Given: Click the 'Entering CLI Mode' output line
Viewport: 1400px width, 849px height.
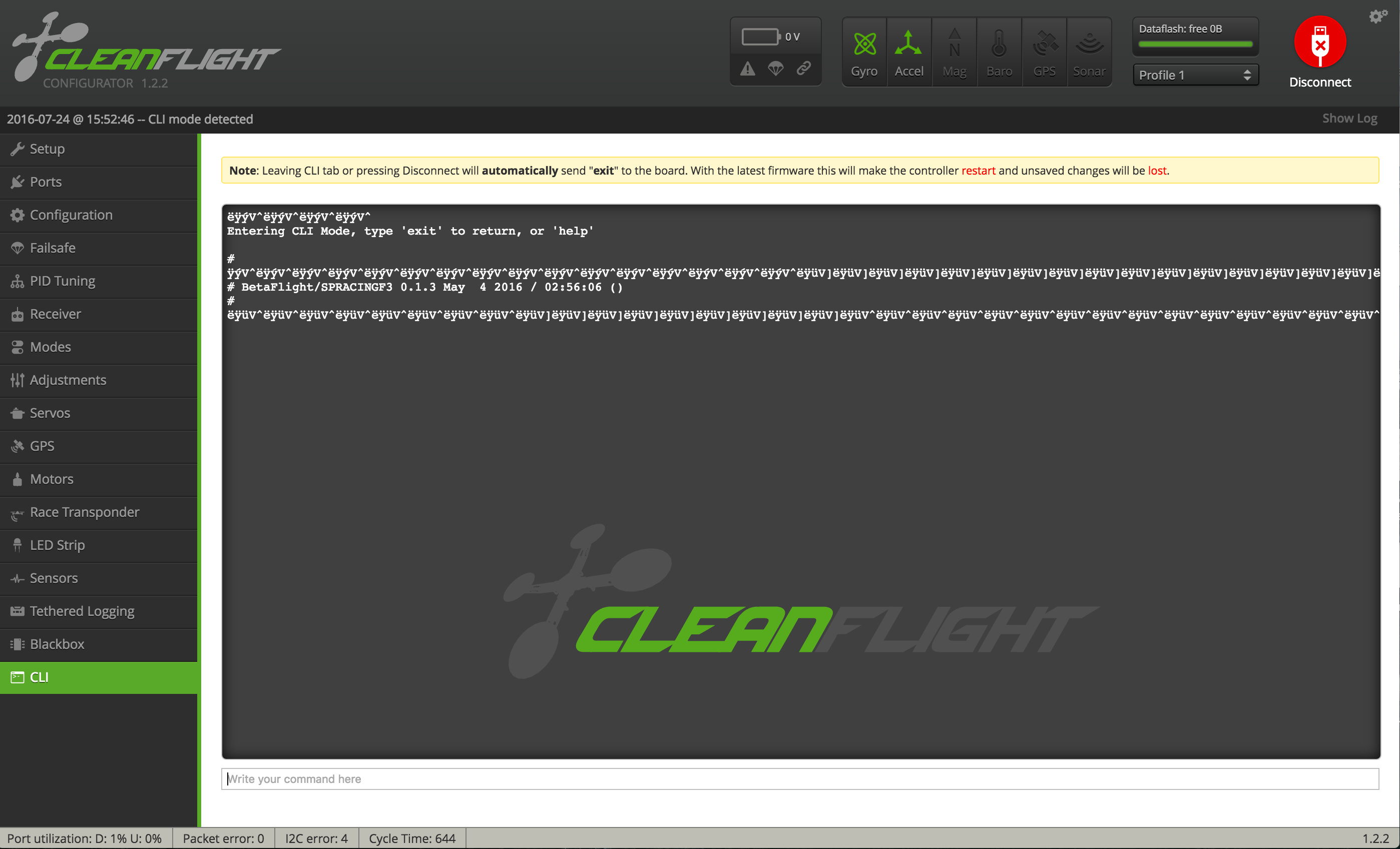Looking at the screenshot, I should pyautogui.click(x=410, y=231).
